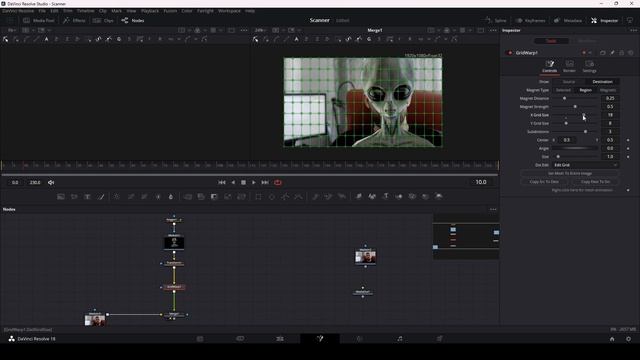The height and width of the screenshot is (360, 640).
Task: Toggle the Effects library panel
Action: pos(74,20)
